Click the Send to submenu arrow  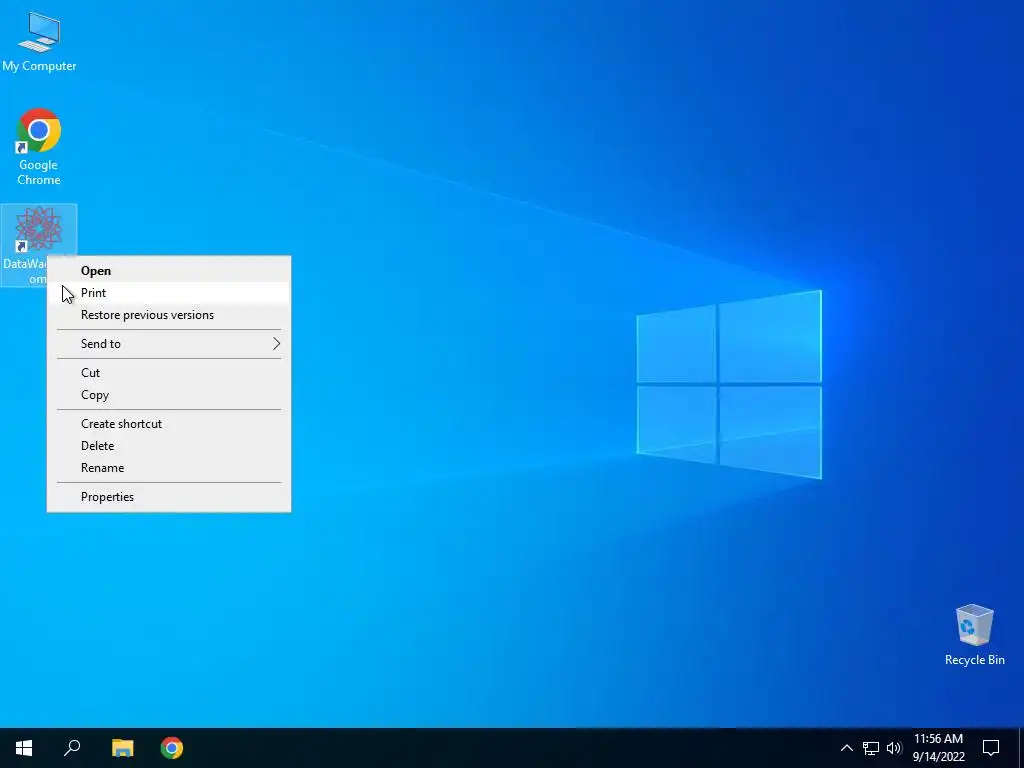click(x=276, y=344)
